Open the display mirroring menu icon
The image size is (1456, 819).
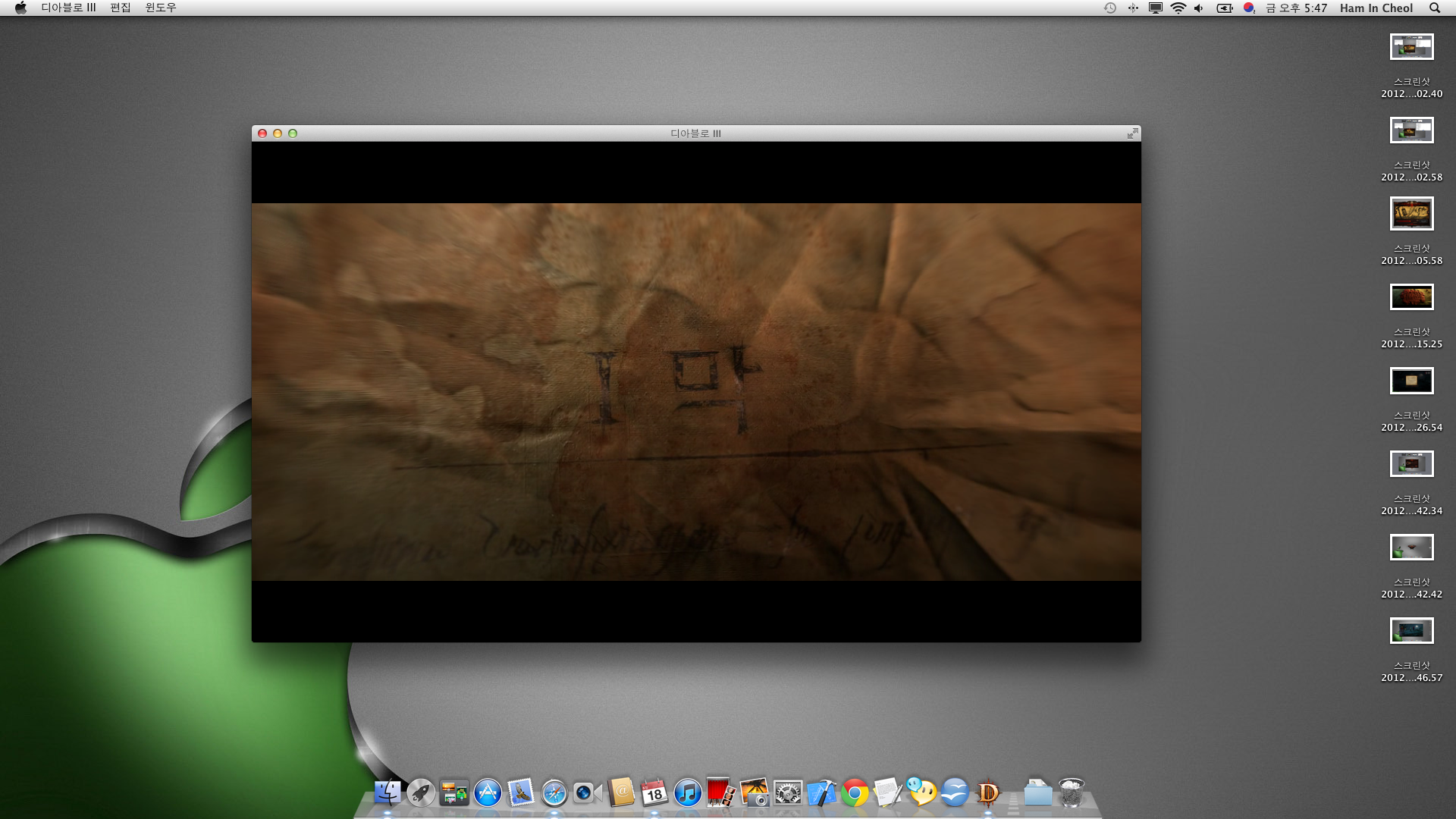(1156, 8)
